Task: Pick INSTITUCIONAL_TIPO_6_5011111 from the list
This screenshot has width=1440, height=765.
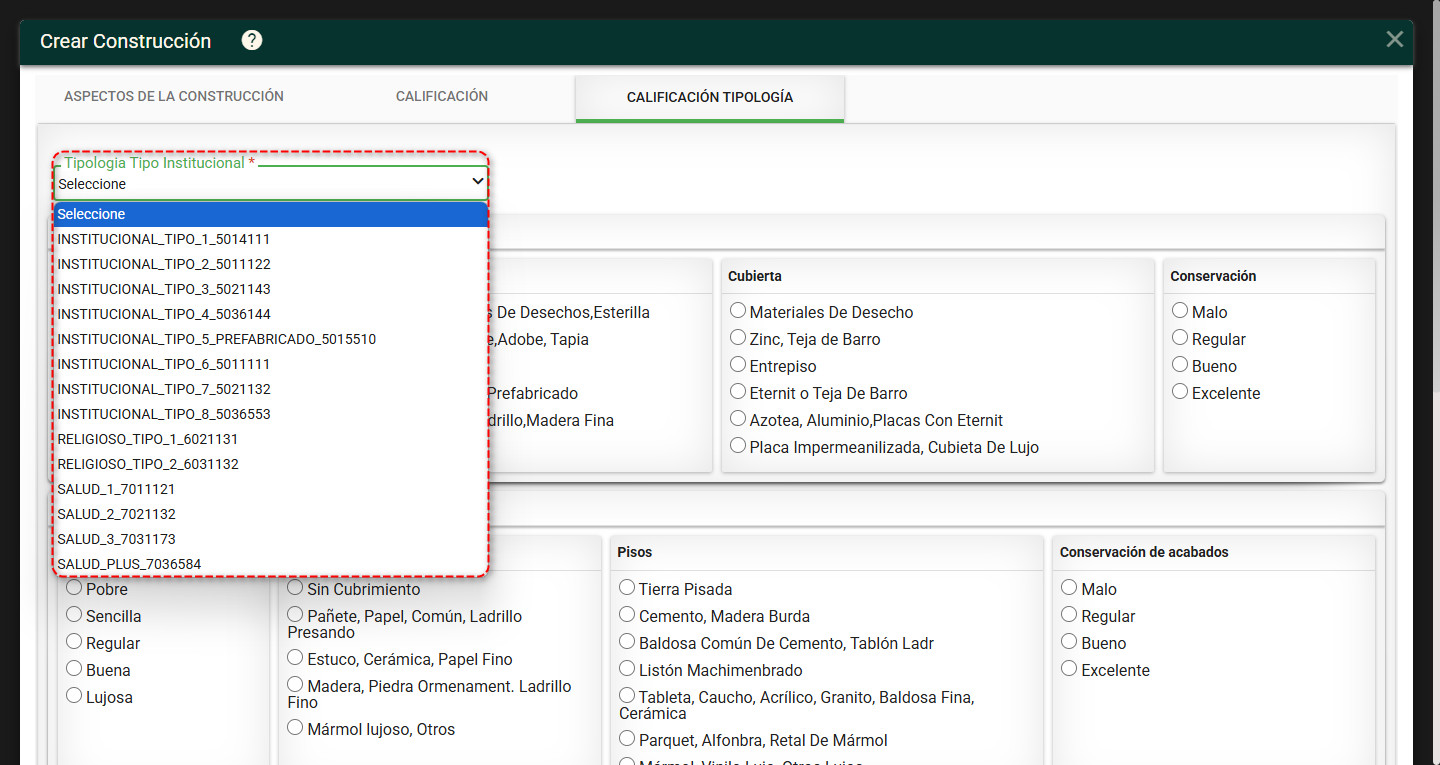Action: click(x=271, y=364)
